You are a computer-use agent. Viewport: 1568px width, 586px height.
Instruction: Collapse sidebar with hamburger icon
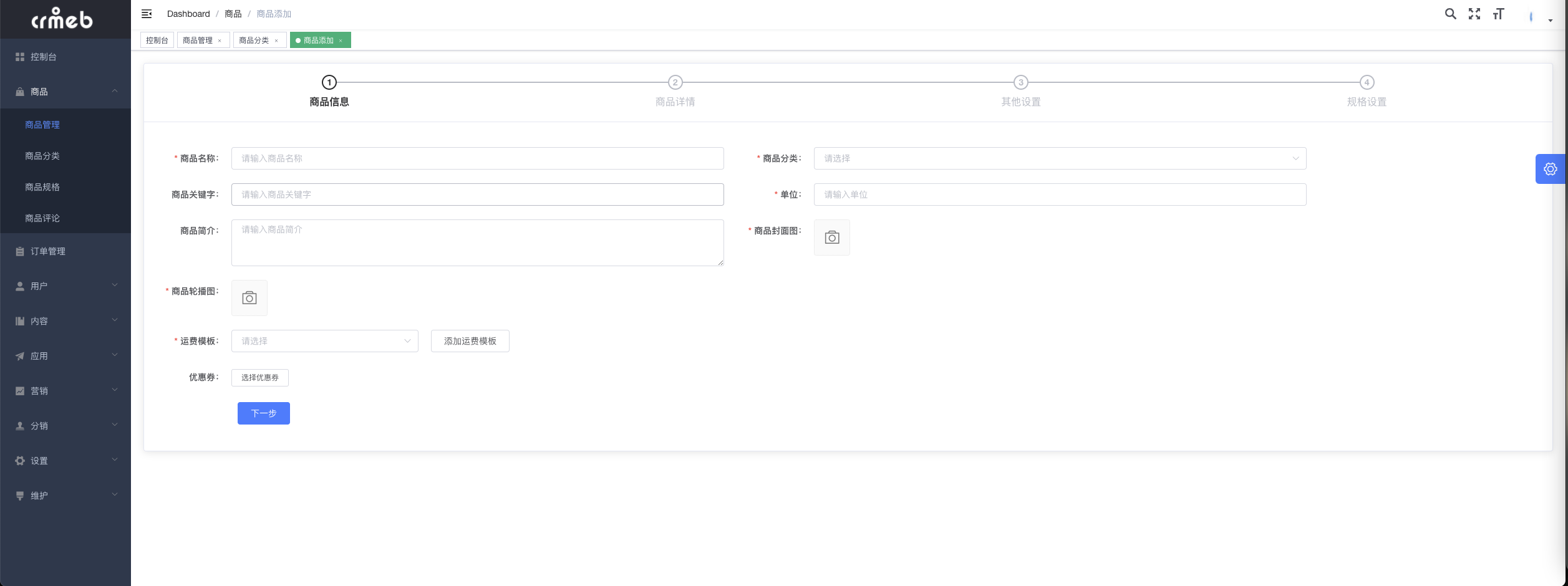(x=147, y=14)
